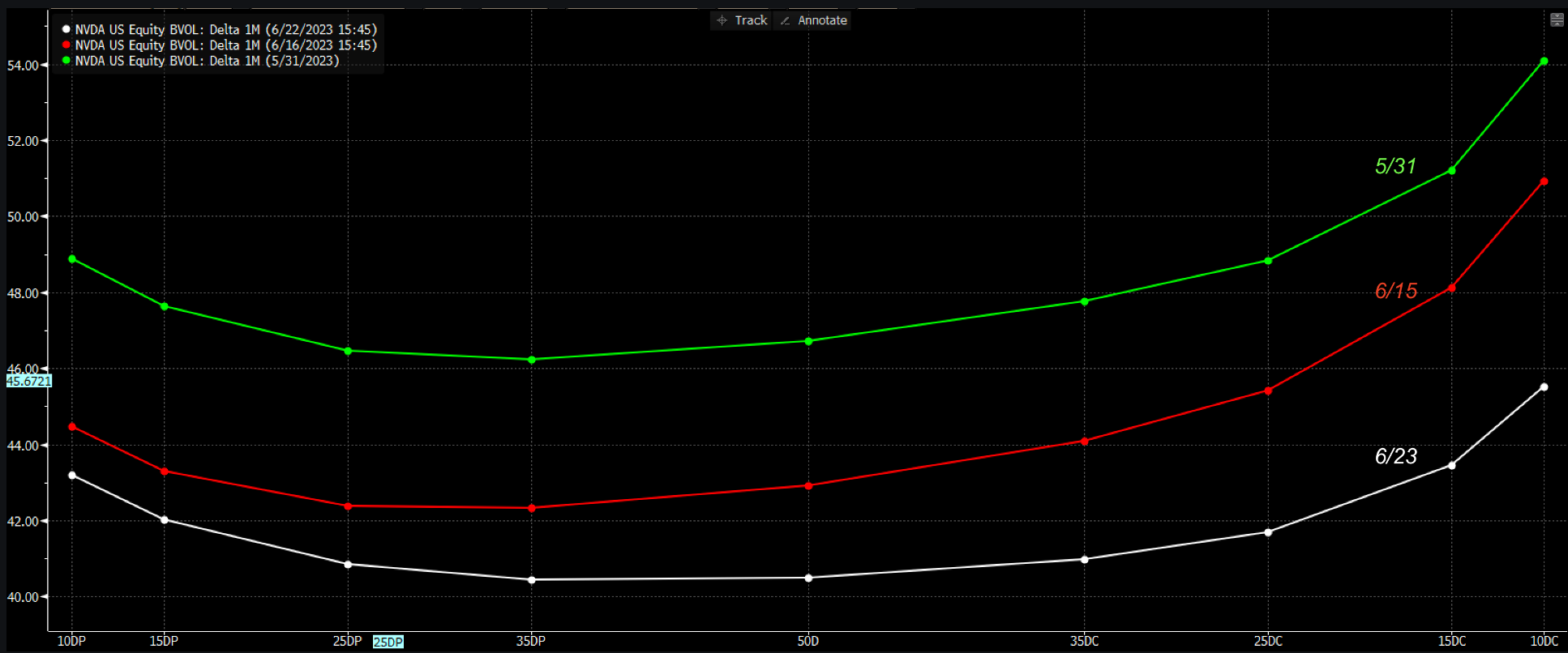Click the 35DC x-axis label
1568x653 pixels.
[1085, 641]
